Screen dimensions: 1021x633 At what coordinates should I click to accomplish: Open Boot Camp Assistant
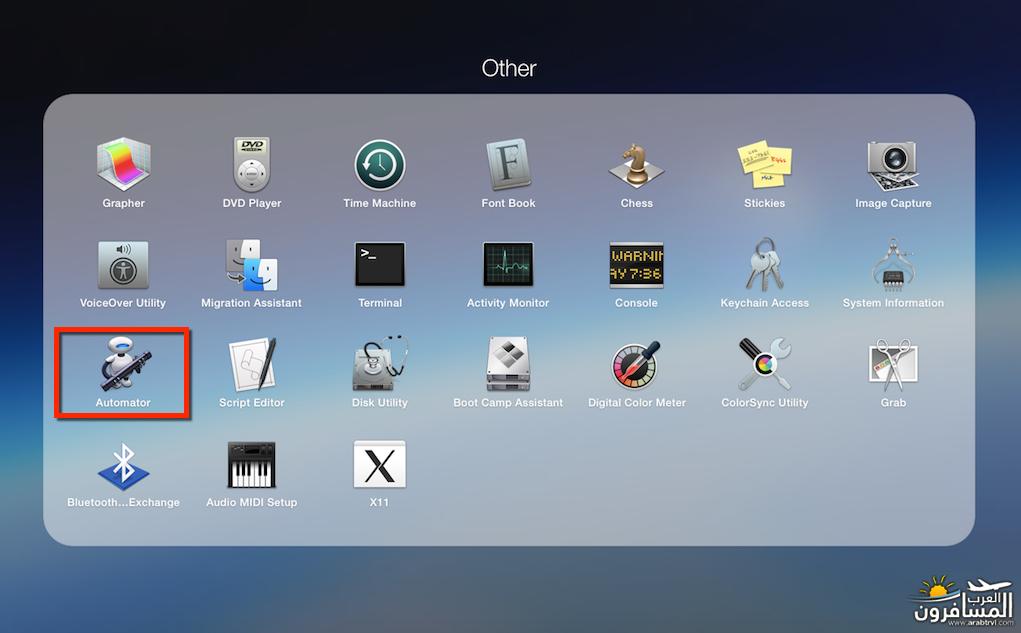(508, 364)
